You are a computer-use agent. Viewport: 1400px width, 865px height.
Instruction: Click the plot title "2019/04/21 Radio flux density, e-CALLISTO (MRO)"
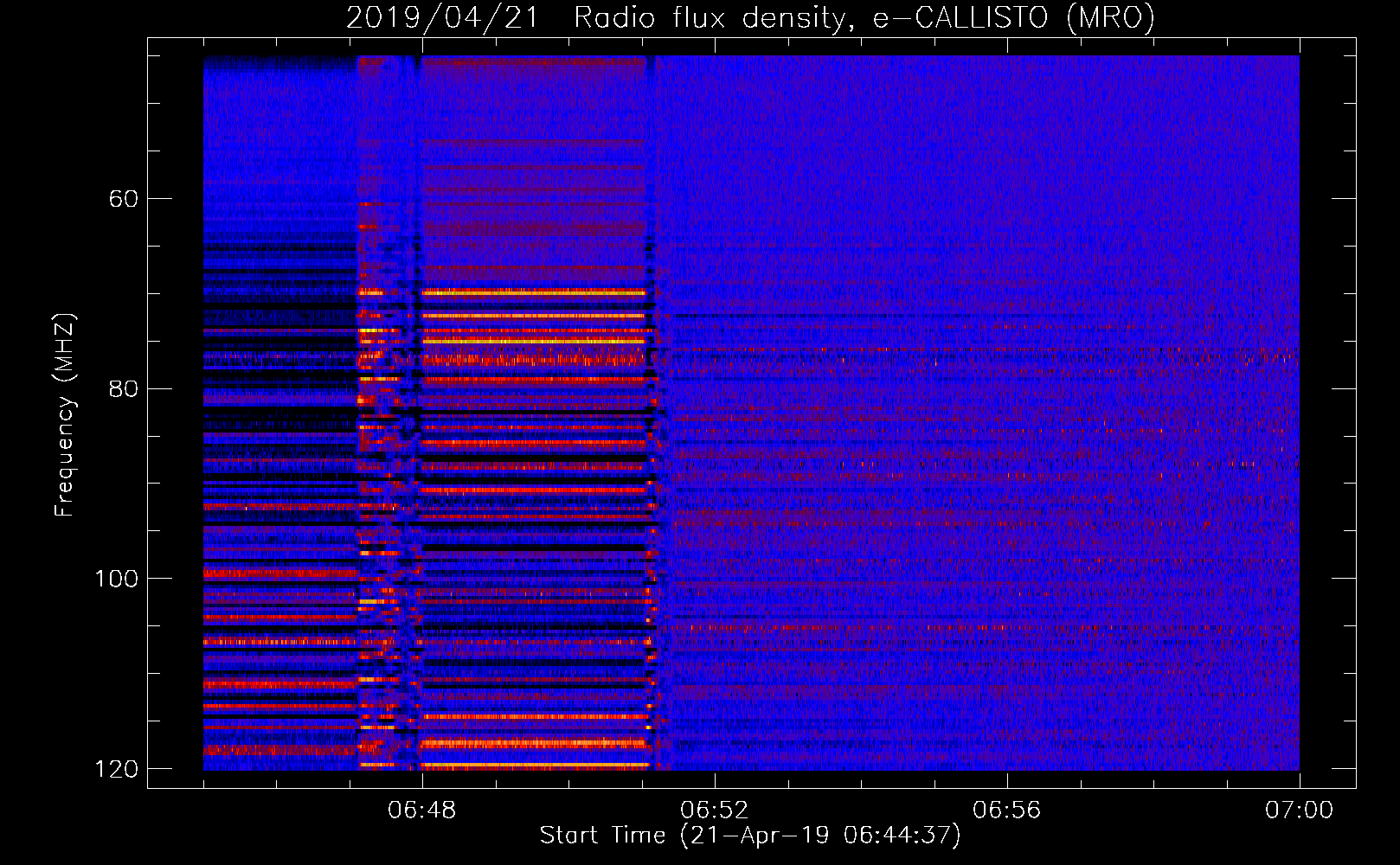point(750,18)
